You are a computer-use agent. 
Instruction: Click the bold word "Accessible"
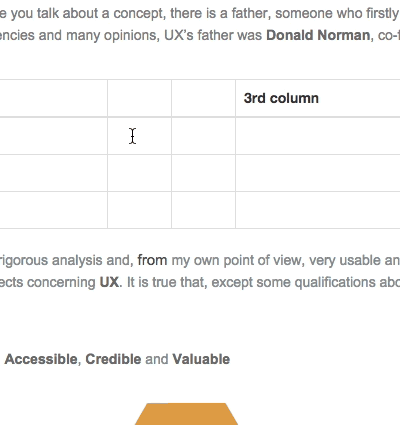[41, 359]
